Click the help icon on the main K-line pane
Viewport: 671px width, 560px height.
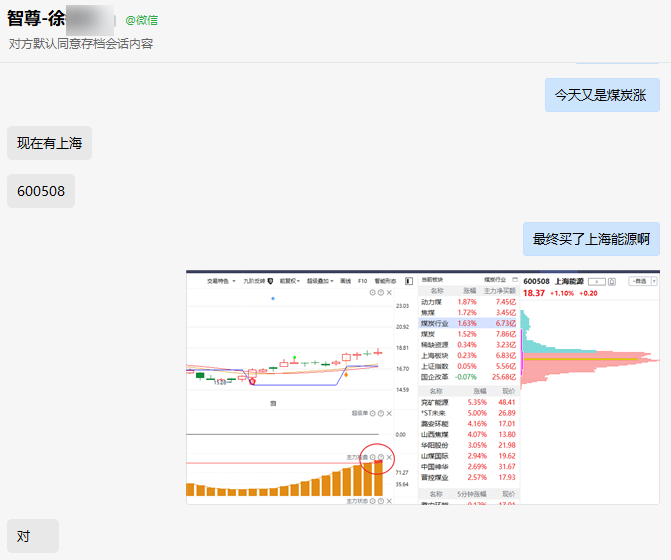381,293
